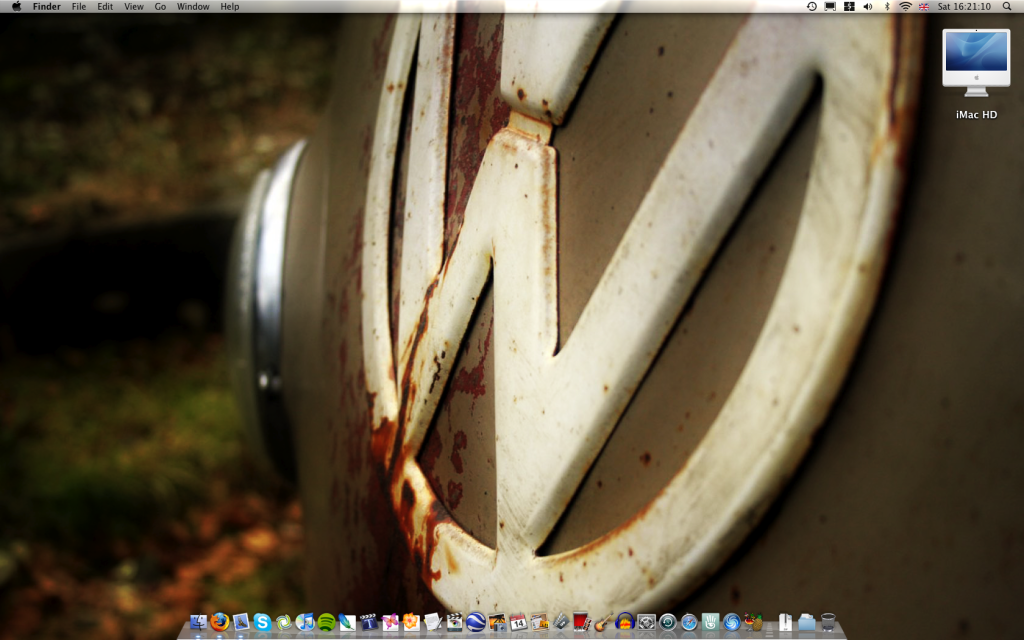
Task: Open the File menu
Action: [79, 7]
